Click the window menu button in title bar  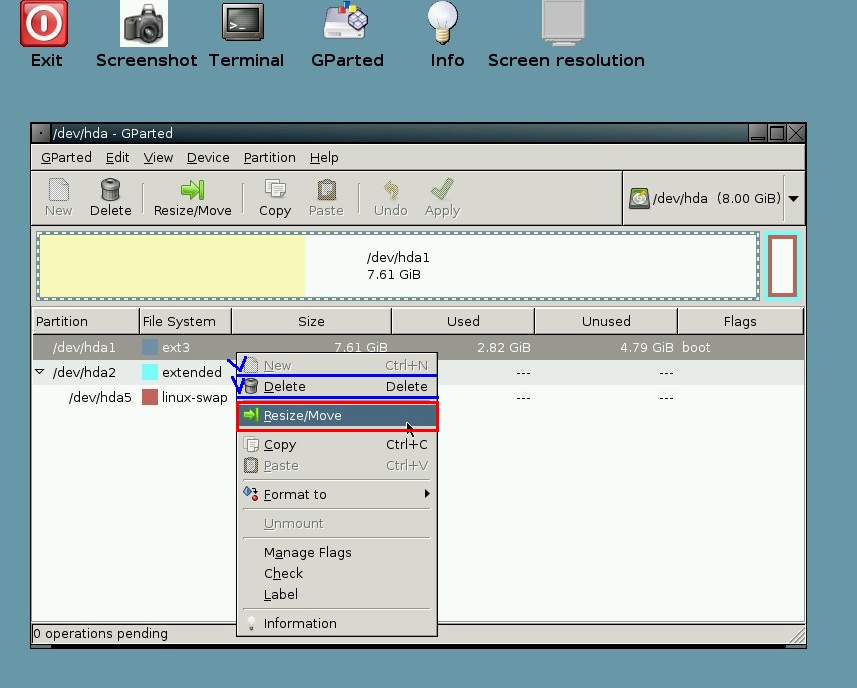coord(40,133)
